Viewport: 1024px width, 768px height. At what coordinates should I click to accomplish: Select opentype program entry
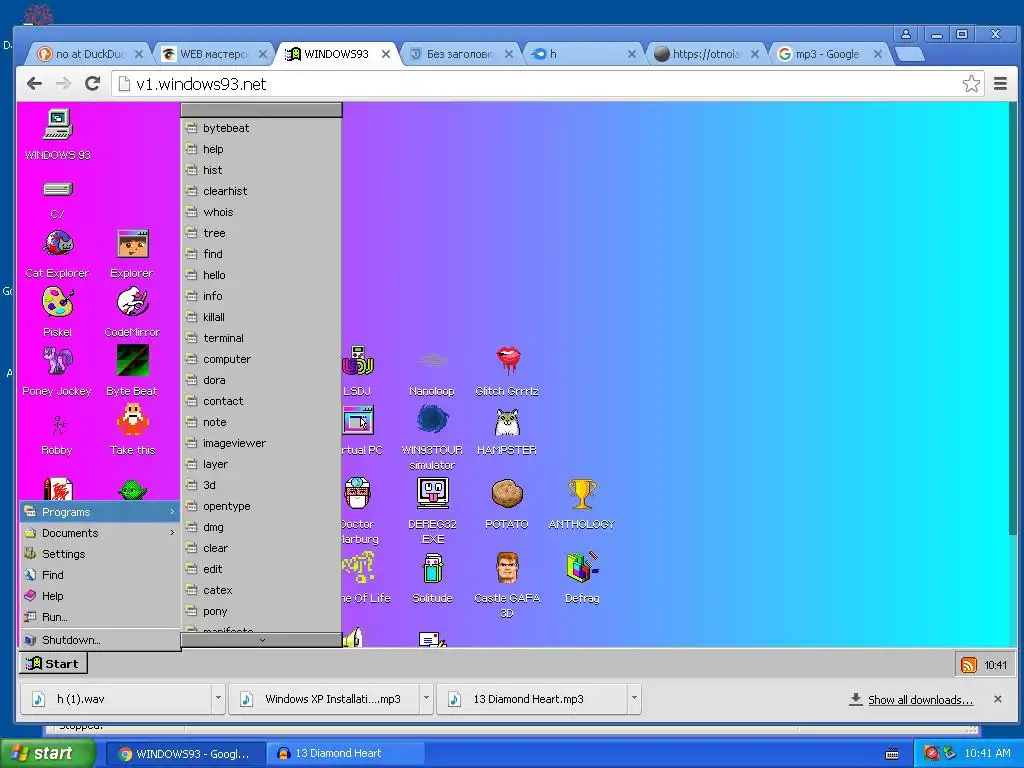261,506
